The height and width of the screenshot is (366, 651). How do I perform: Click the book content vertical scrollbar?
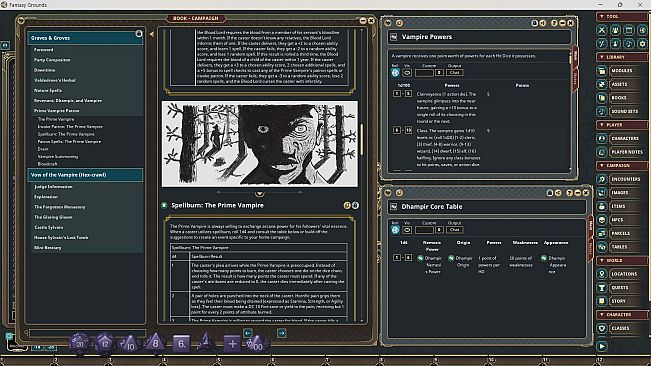pos(362,139)
